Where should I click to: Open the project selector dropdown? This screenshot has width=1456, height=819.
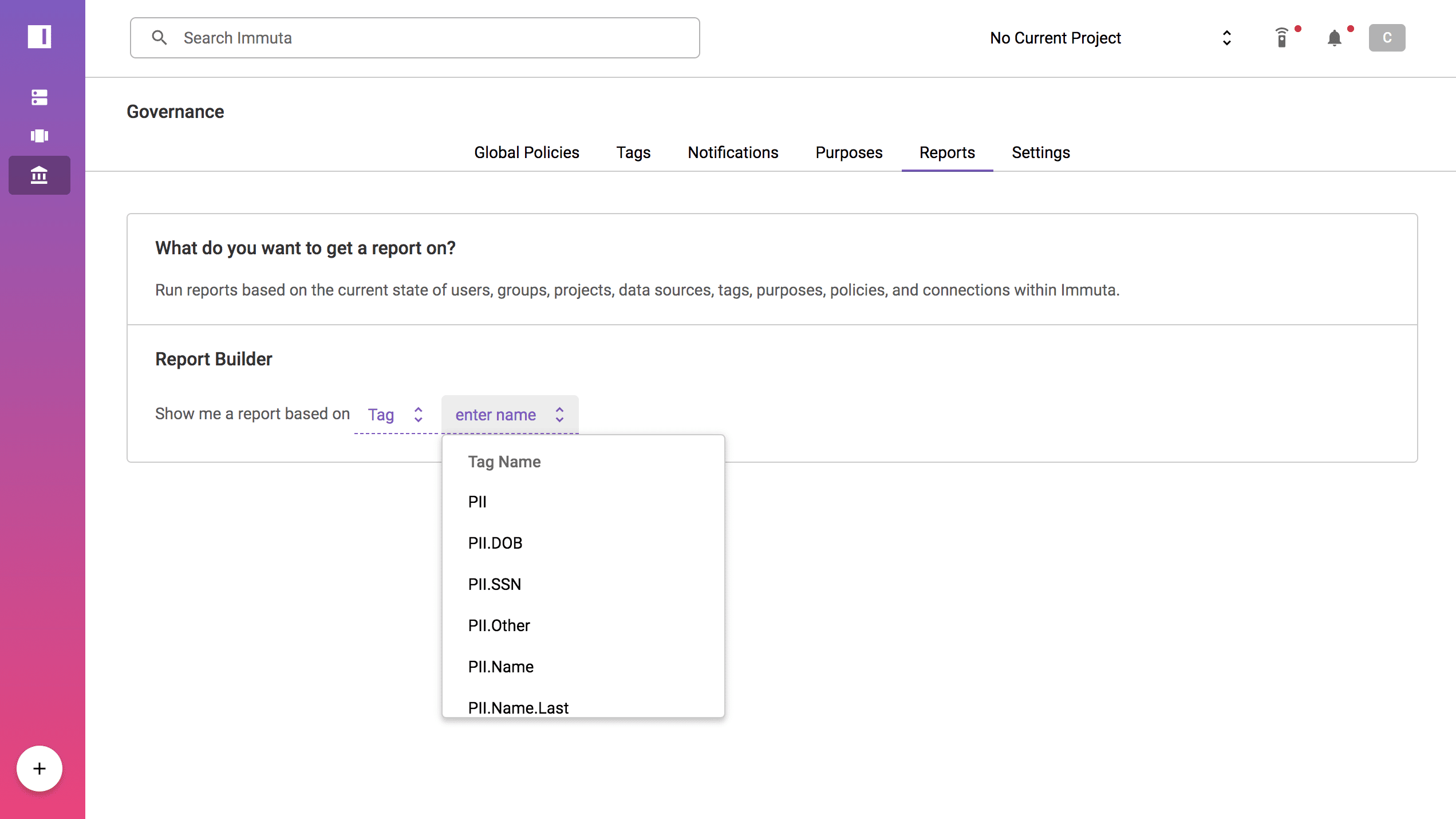pos(1225,38)
